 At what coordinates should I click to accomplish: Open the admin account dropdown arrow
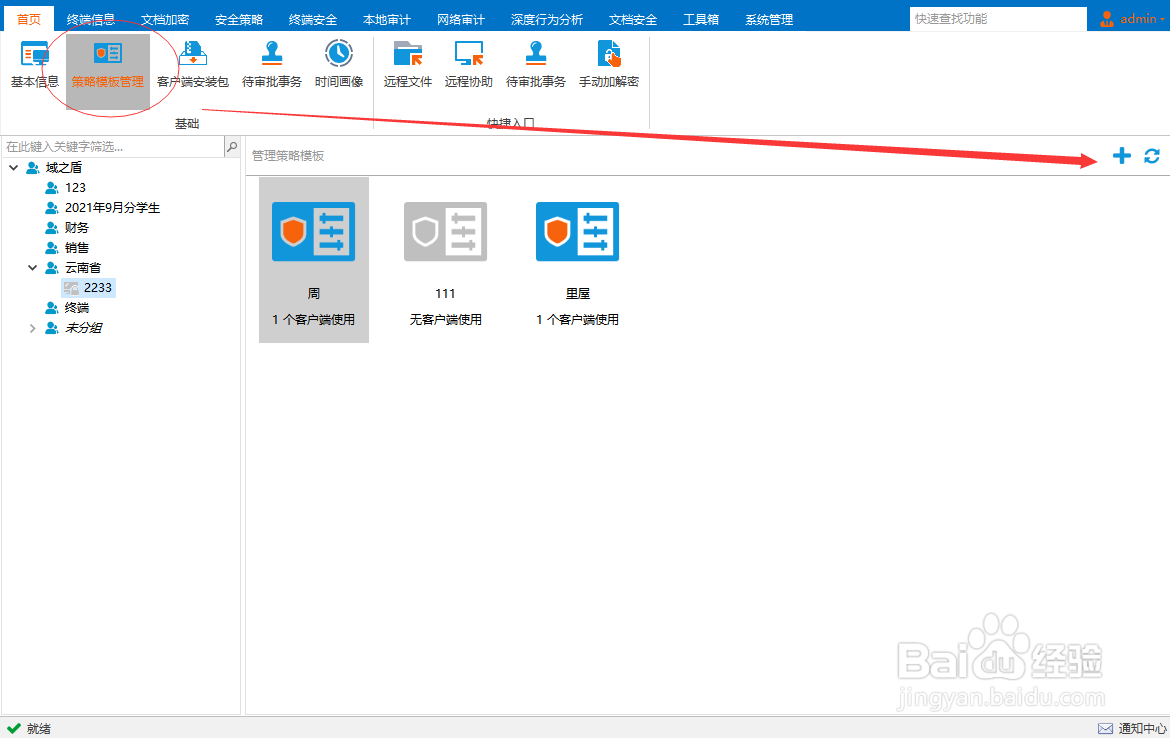(1163, 19)
